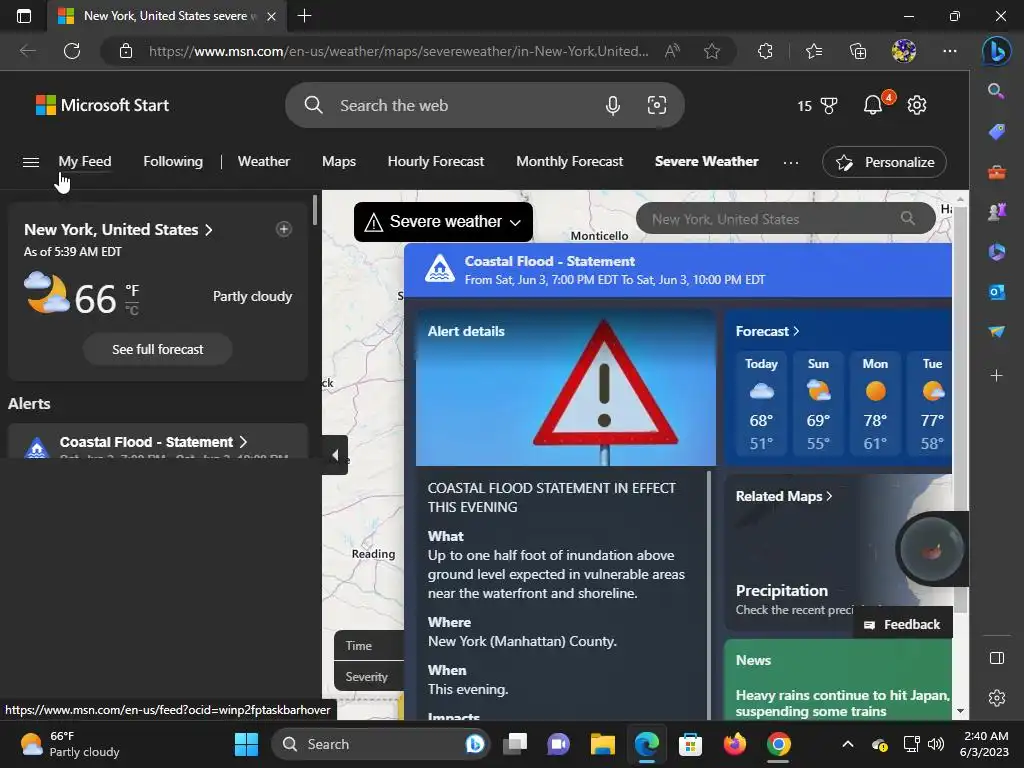The height and width of the screenshot is (768, 1024).
Task: Open Microsoft Start settings gear
Action: pyautogui.click(x=917, y=105)
